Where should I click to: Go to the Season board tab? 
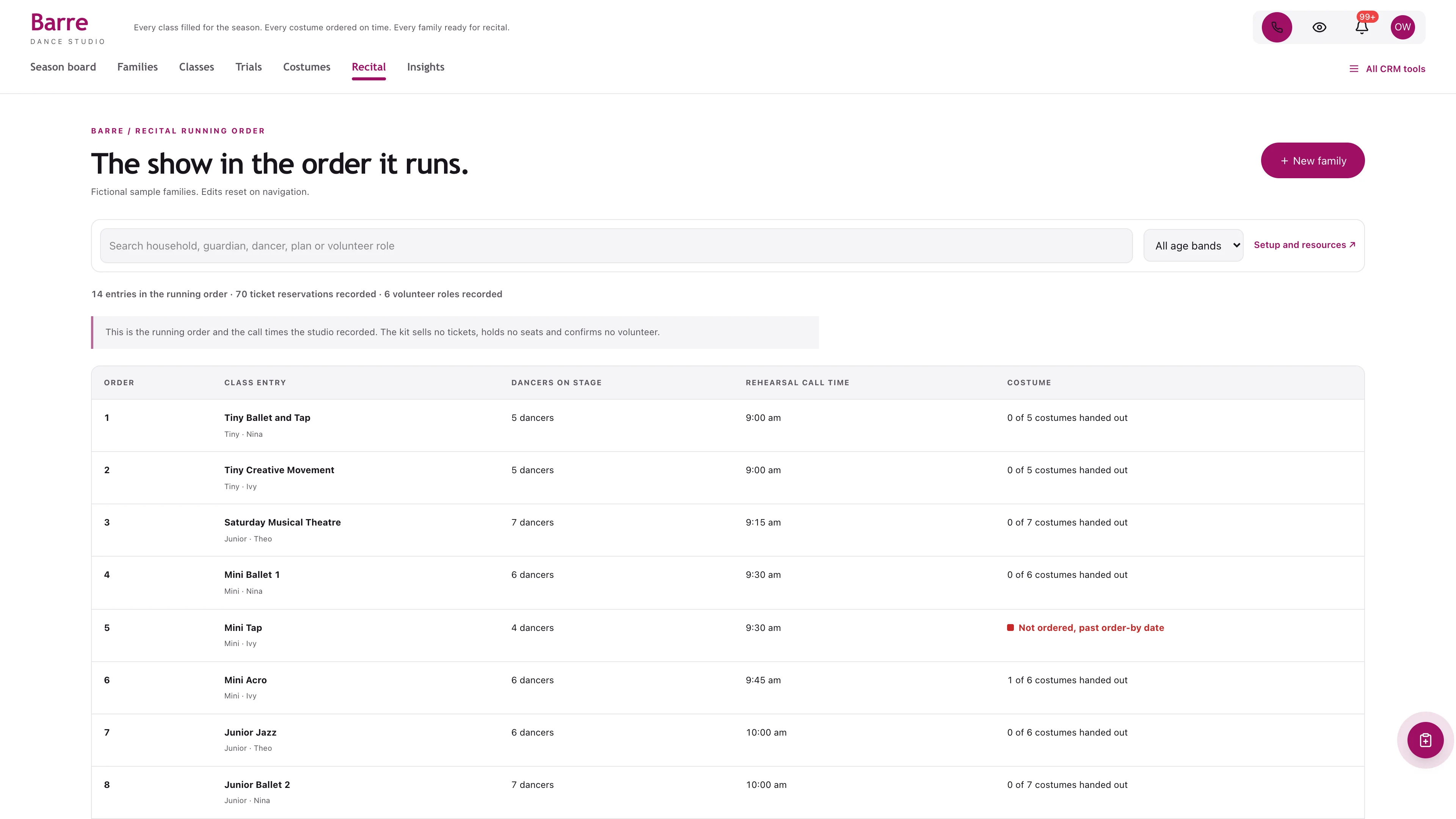(63, 67)
